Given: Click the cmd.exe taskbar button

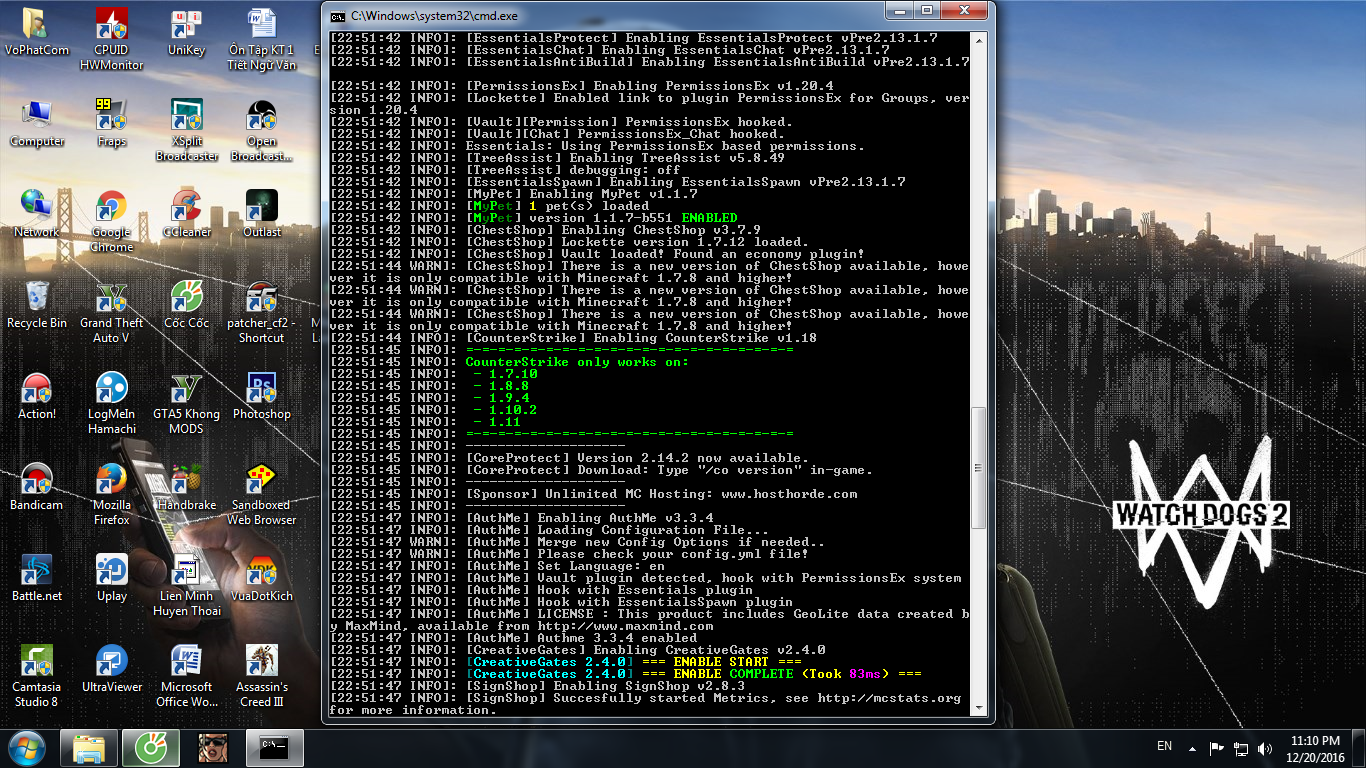Looking at the screenshot, I should click(x=273, y=747).
